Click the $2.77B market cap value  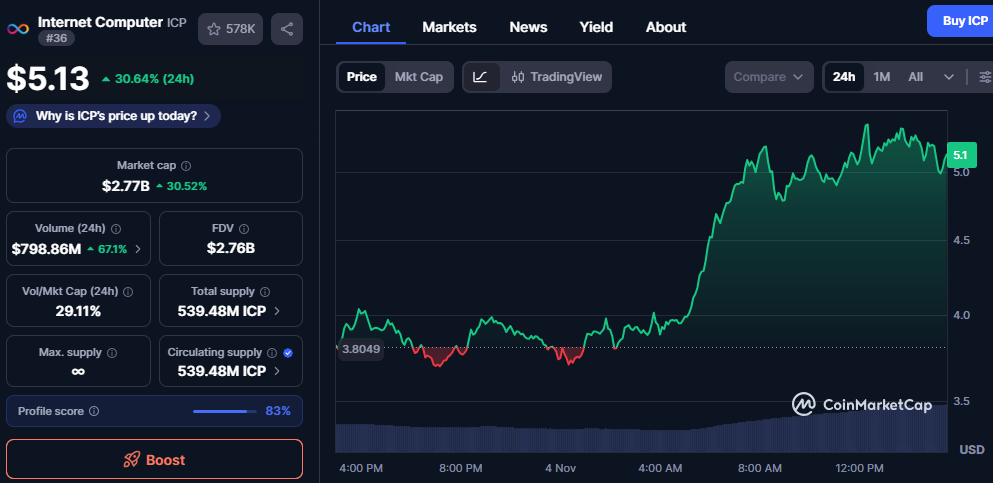(x=126, y=186)
